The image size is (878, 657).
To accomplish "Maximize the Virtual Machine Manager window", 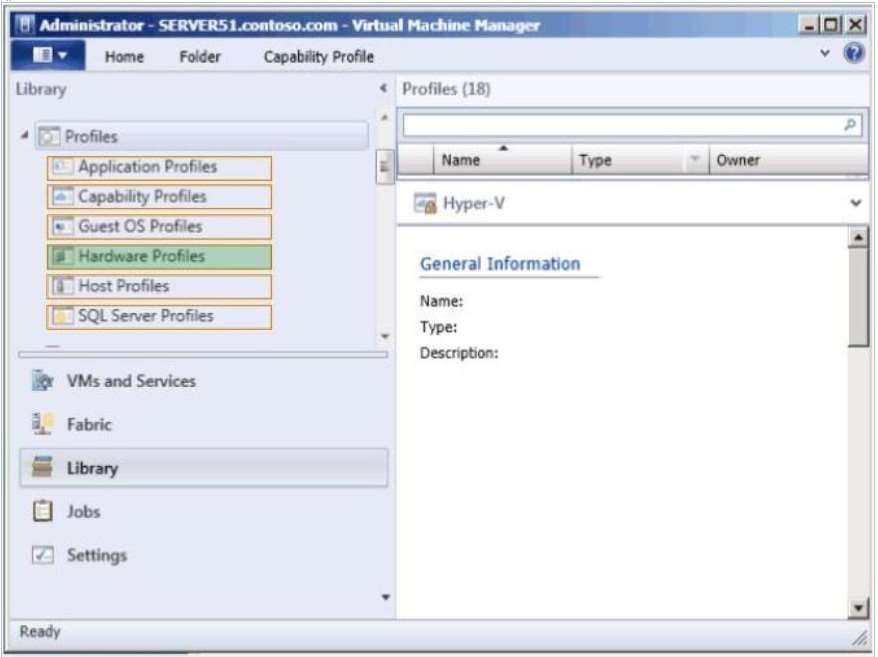I will click(832, 25).
